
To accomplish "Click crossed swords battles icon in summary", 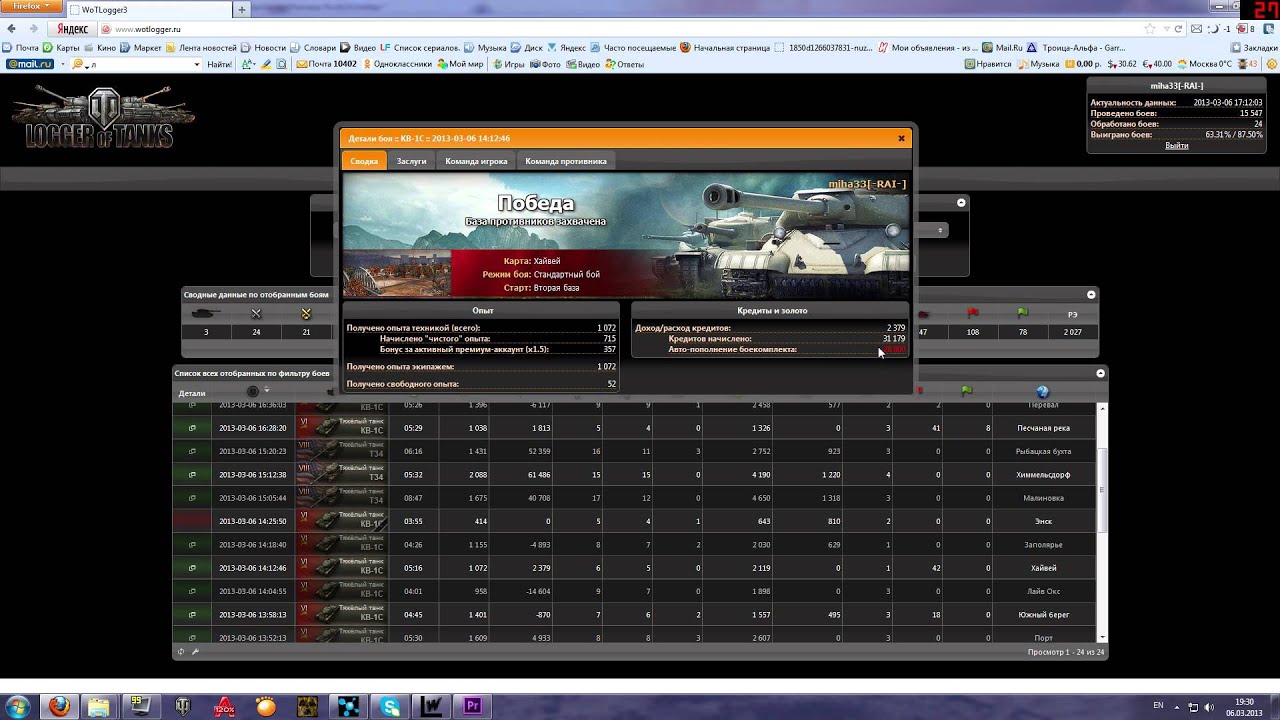I will tap(256, 314).
